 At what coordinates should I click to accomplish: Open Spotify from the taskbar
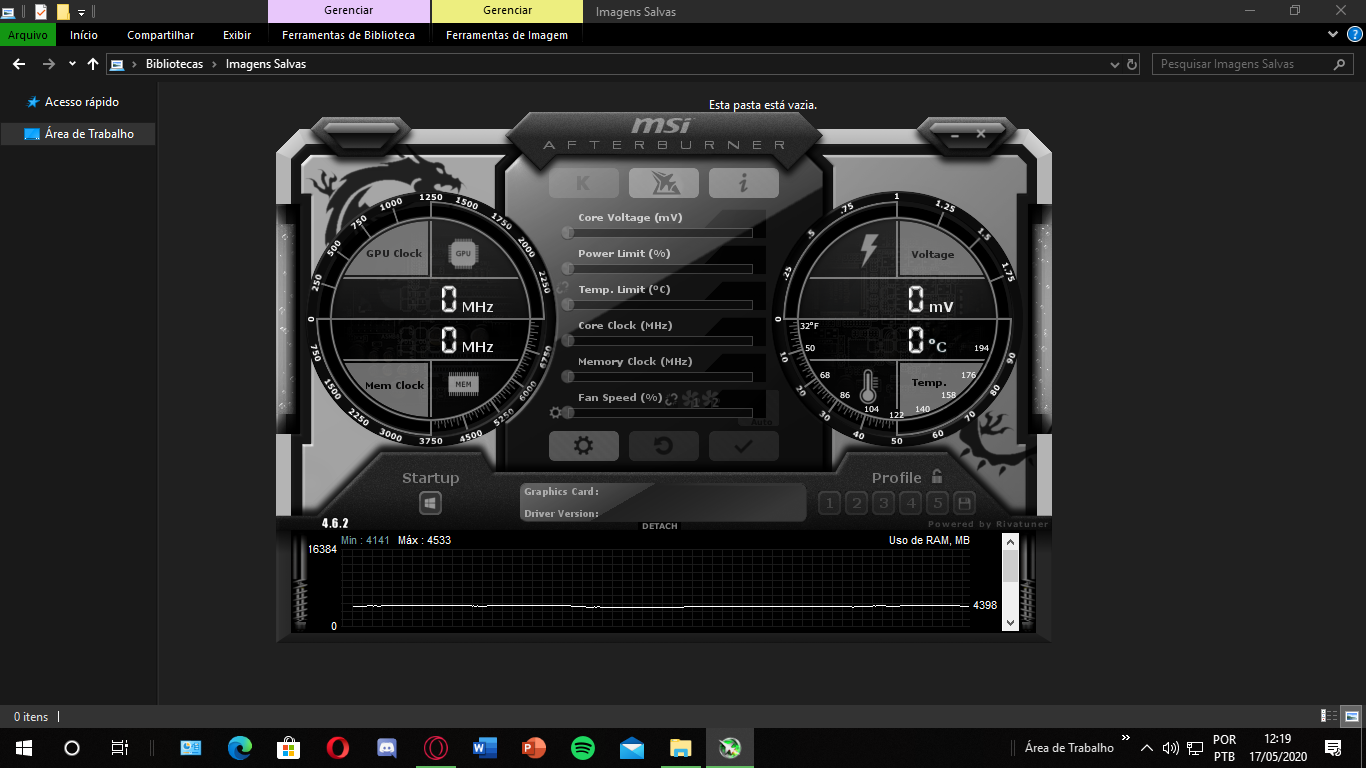coord(583,747)
